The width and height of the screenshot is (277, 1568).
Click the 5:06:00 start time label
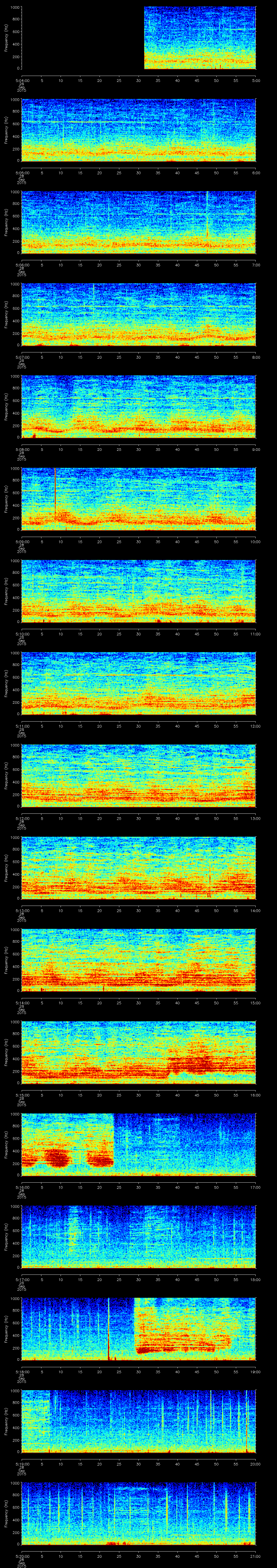[22, 265]
